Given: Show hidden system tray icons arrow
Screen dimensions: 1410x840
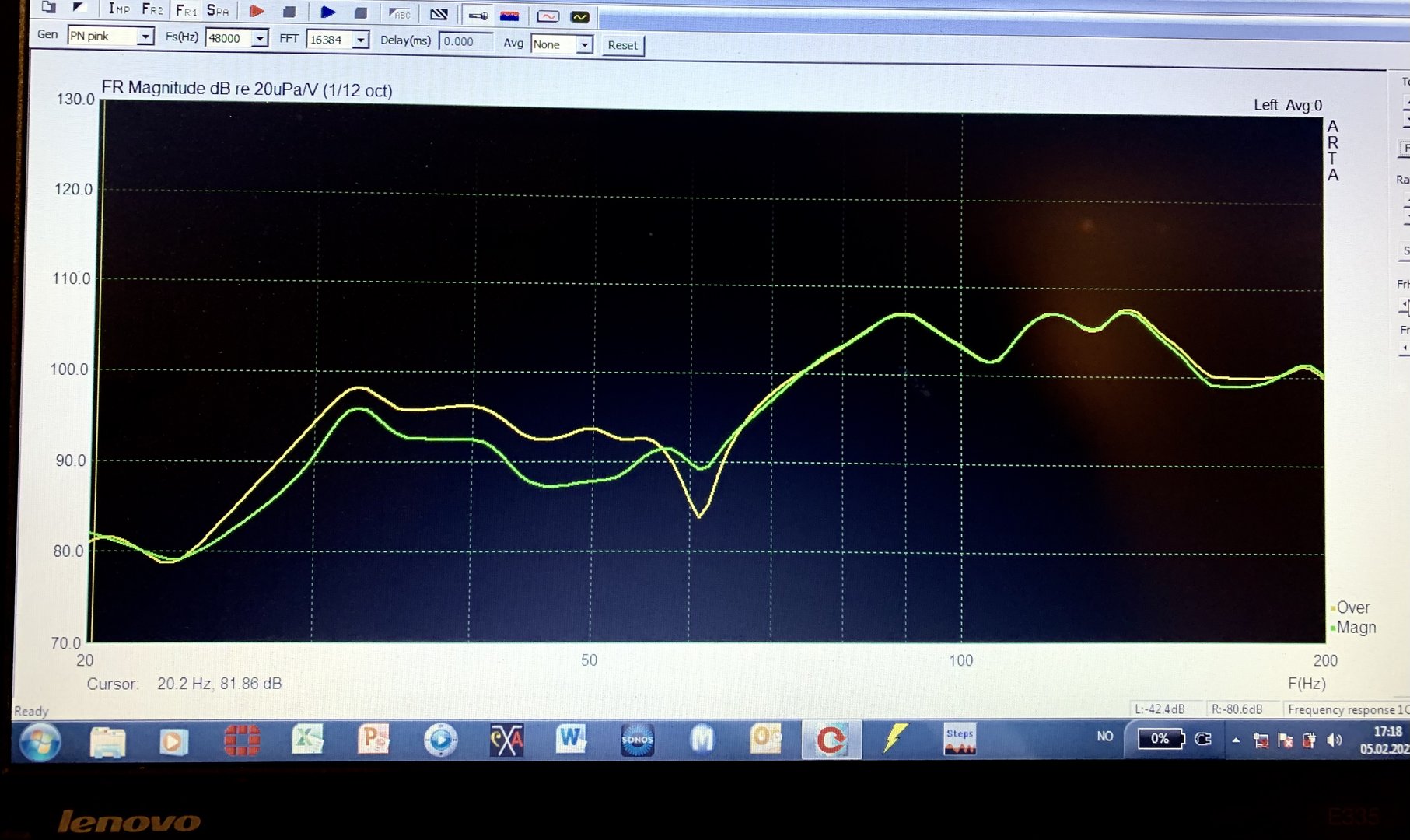Looking at the screenshot, I should (x=1236, y=740).
